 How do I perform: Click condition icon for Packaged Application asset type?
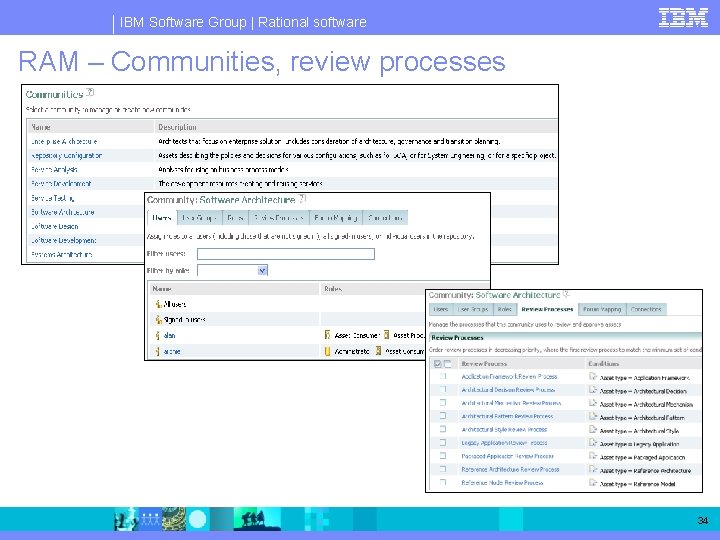click(x=593, y=456)
